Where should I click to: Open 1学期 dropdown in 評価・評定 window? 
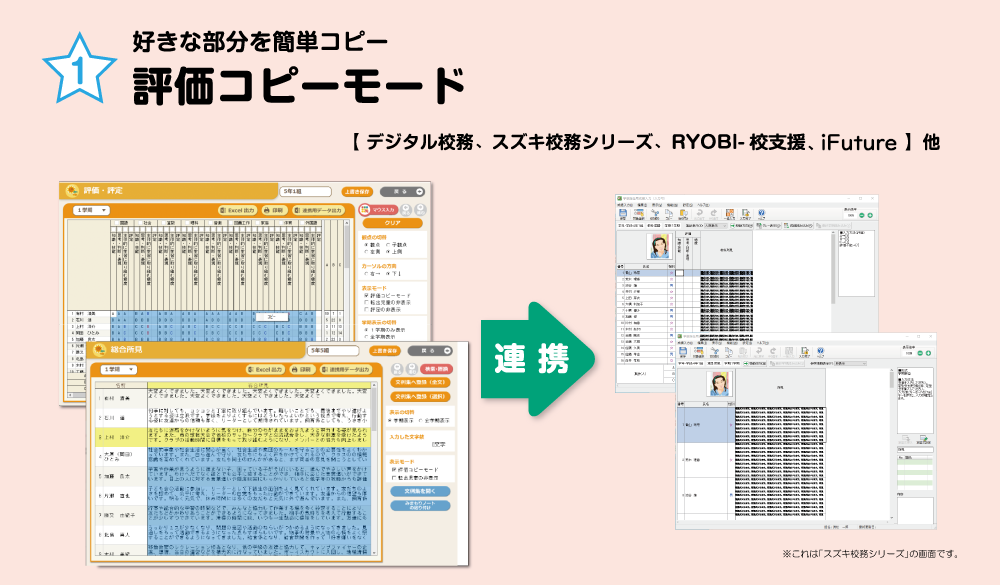(91, 210)
